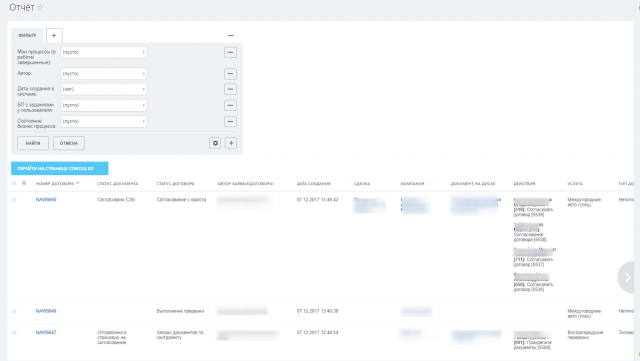Open the Дата создания в системе dropdown
Image resolution: width=640 pixels, height=361 pixels.
point(104,89)
